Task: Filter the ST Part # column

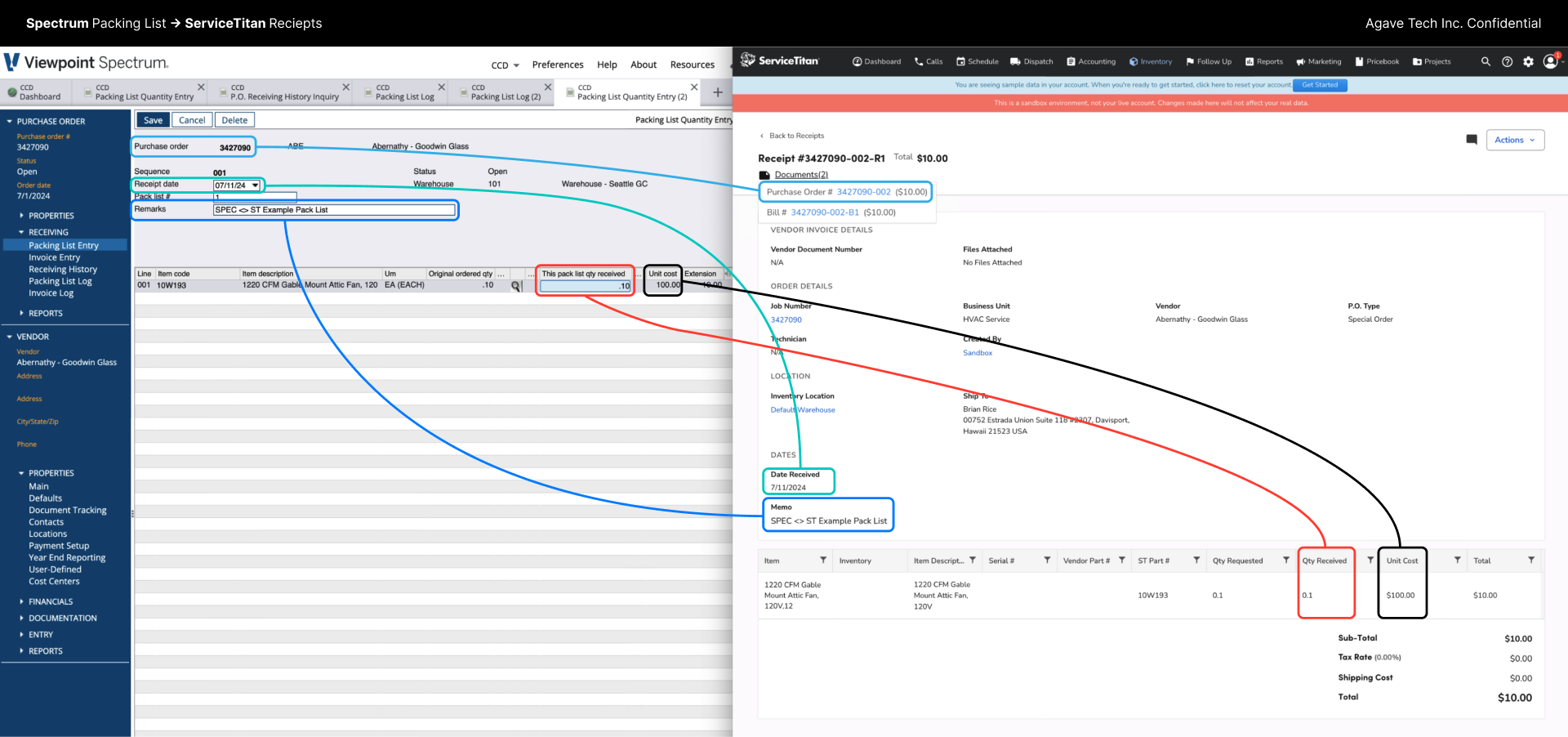Action: (x=1196, y=560)
